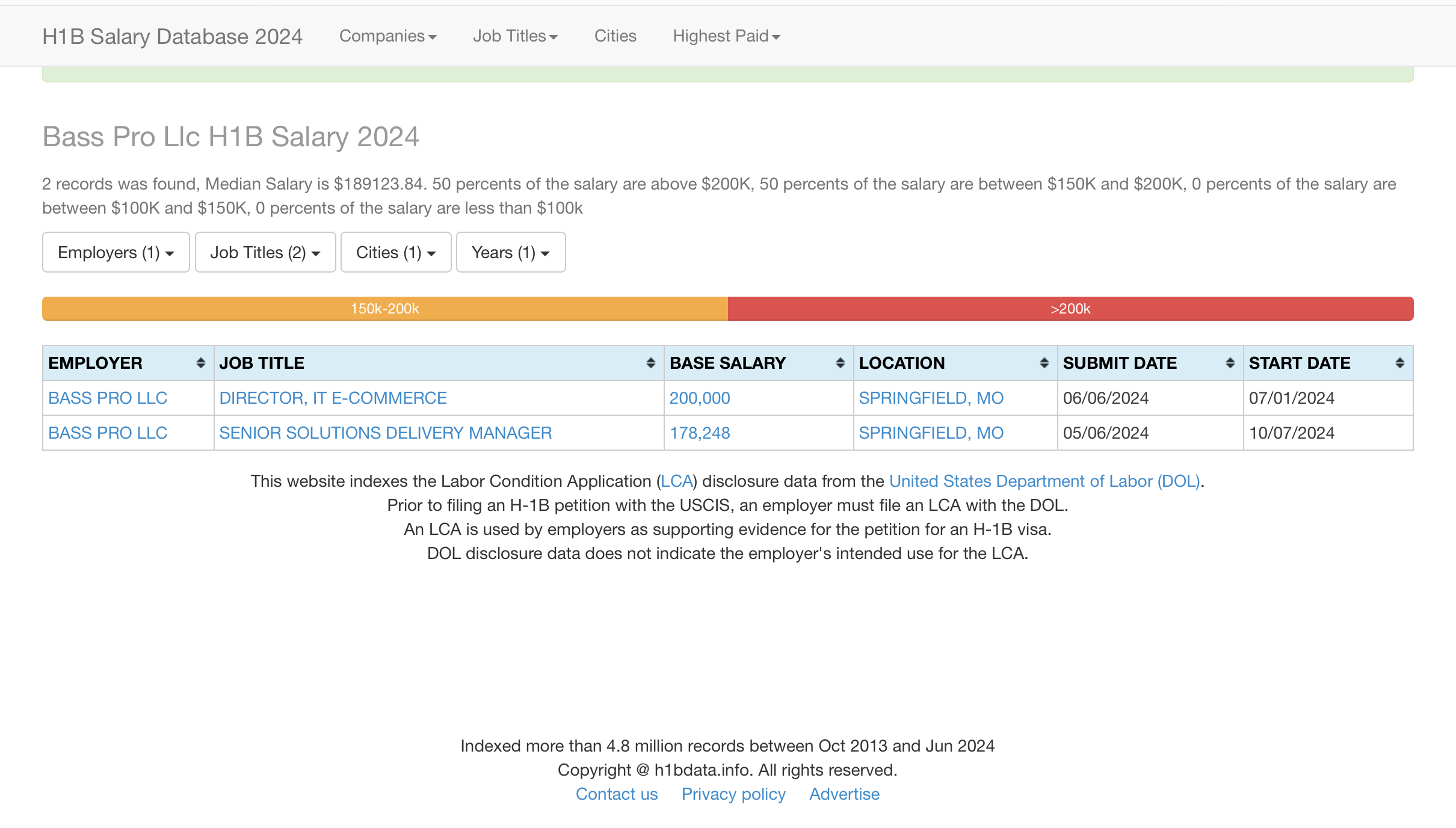
Task: Click the 178,248 base salary link
Action: point(700,433)
